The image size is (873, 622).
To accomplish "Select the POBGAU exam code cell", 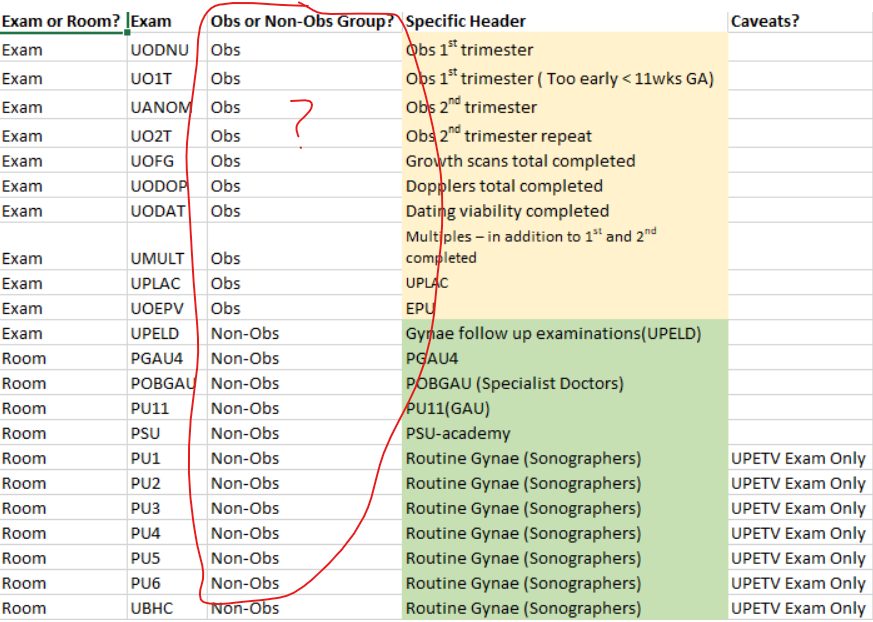I will (167, 383).
